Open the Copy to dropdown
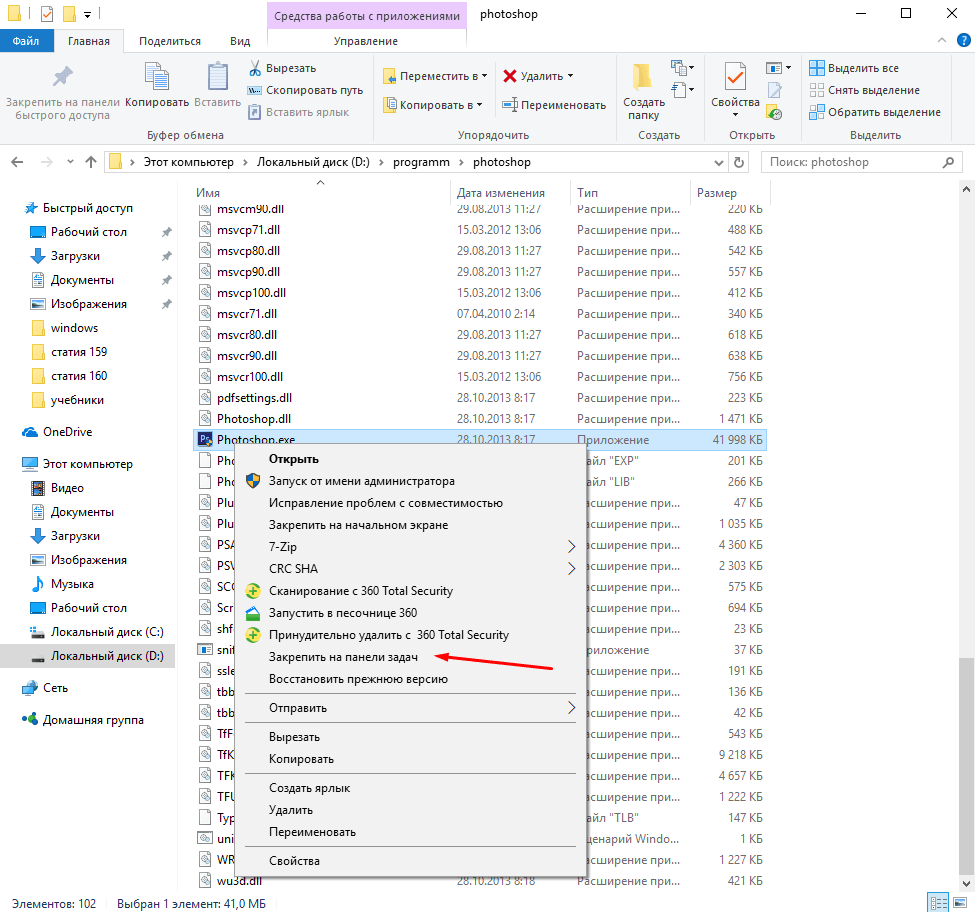This screenshot has height=912, width=975. point(433,105)
